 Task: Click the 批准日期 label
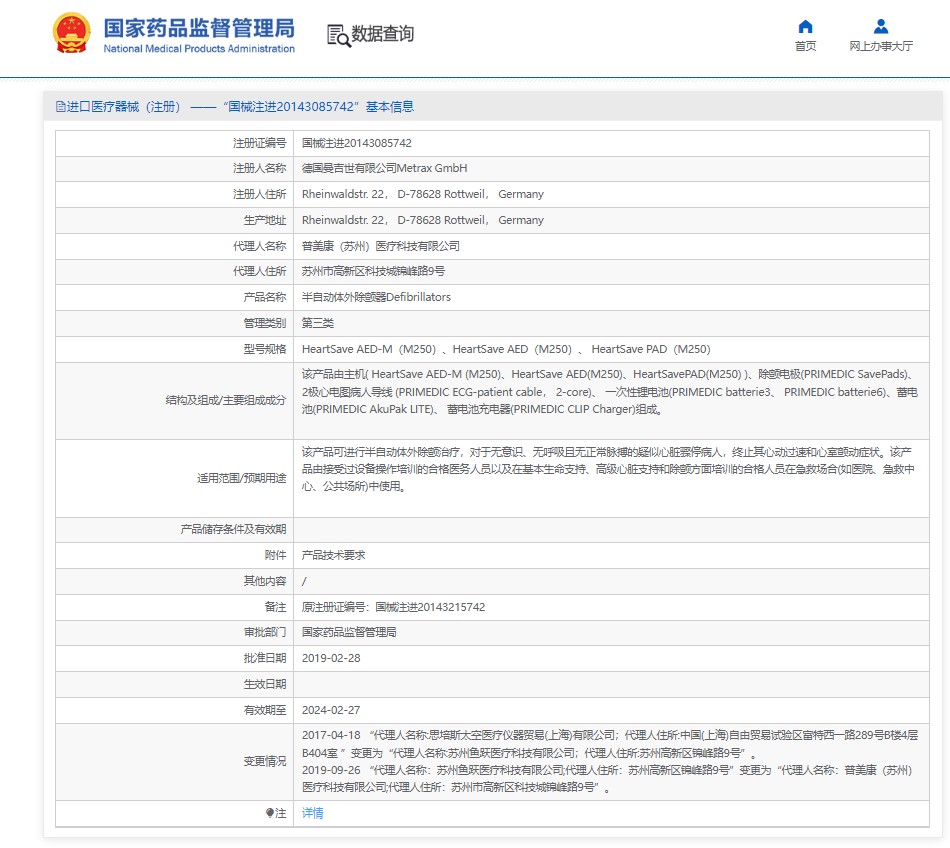pos(265,658)
